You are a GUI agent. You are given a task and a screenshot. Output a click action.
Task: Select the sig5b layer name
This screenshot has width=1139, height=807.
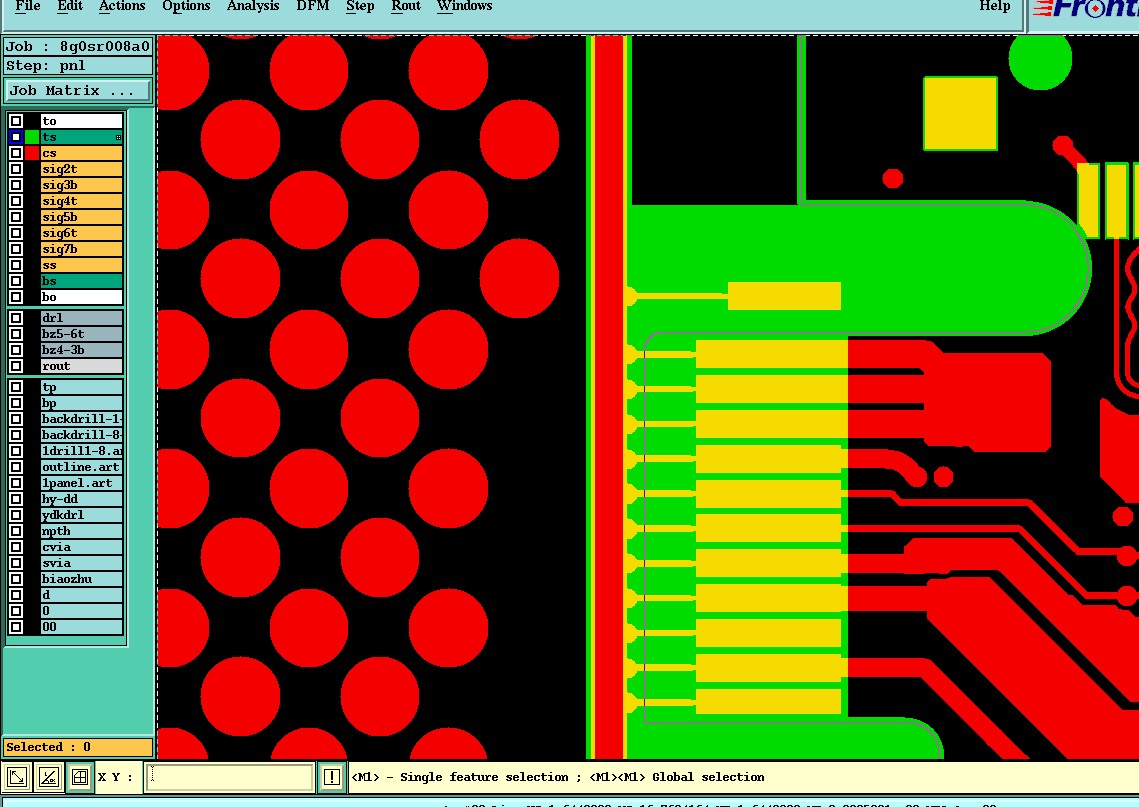(81, 217)
